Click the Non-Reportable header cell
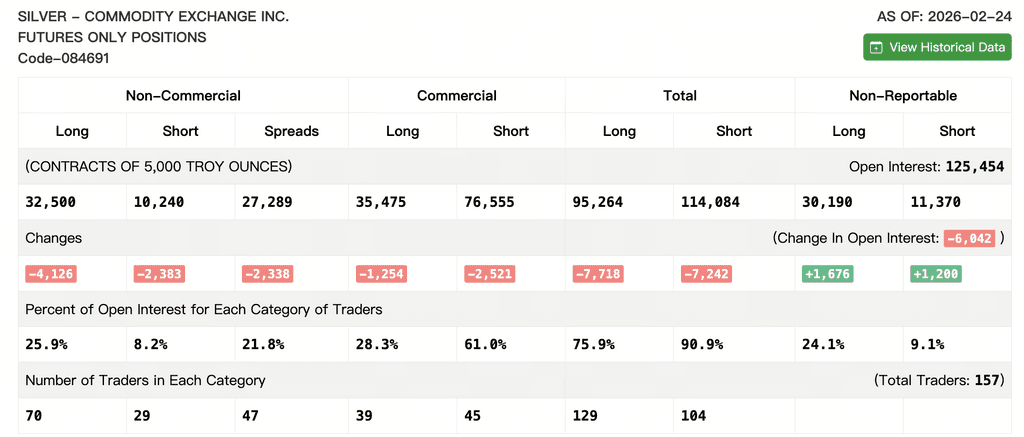This screenshot has height=437, width=1024. pos(903,95)
